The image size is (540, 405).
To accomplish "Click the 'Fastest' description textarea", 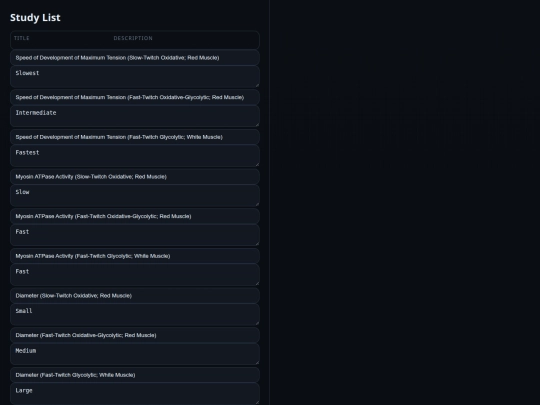I will (x=135, y=156).
